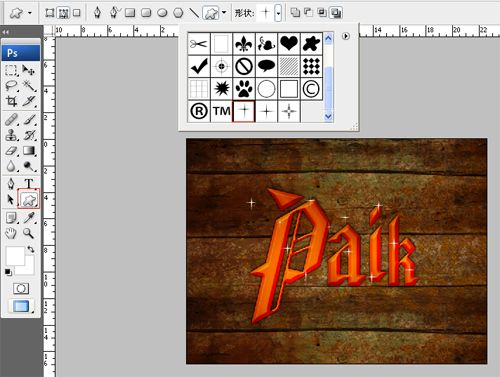
Task: Choose the Ellipse tool in options bar
Action: (x=162, y=13)
